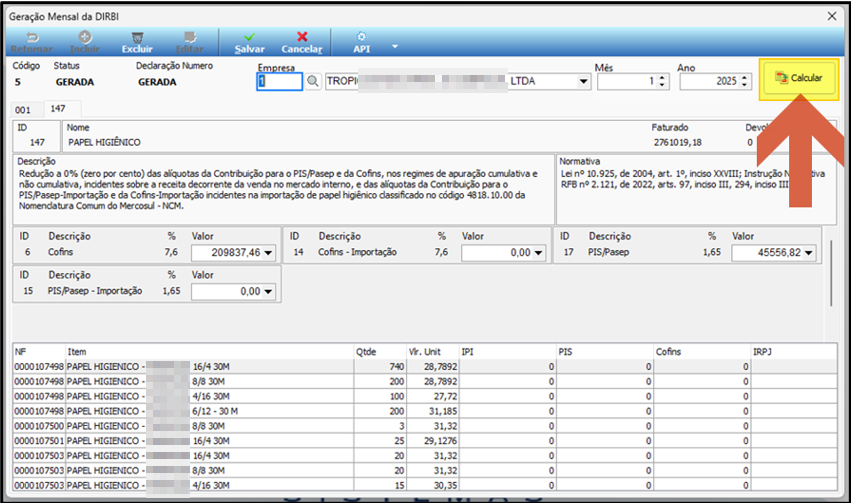Click the PIS column header

coord(605,352)
